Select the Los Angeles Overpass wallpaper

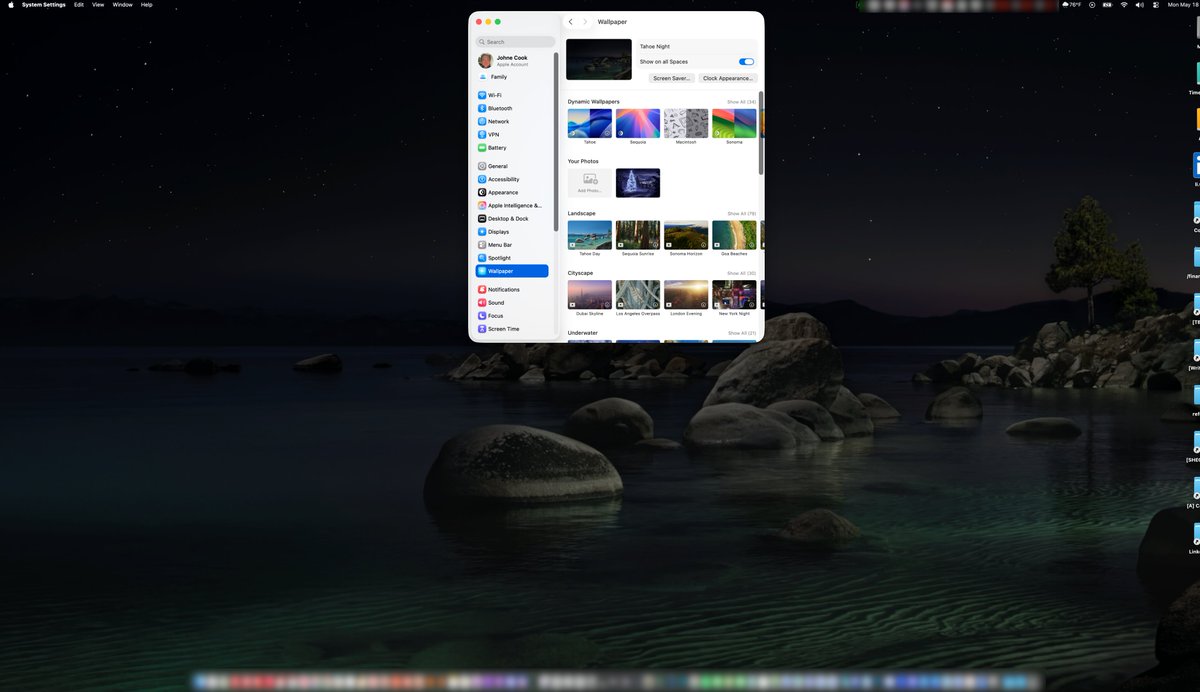(638, 294)
